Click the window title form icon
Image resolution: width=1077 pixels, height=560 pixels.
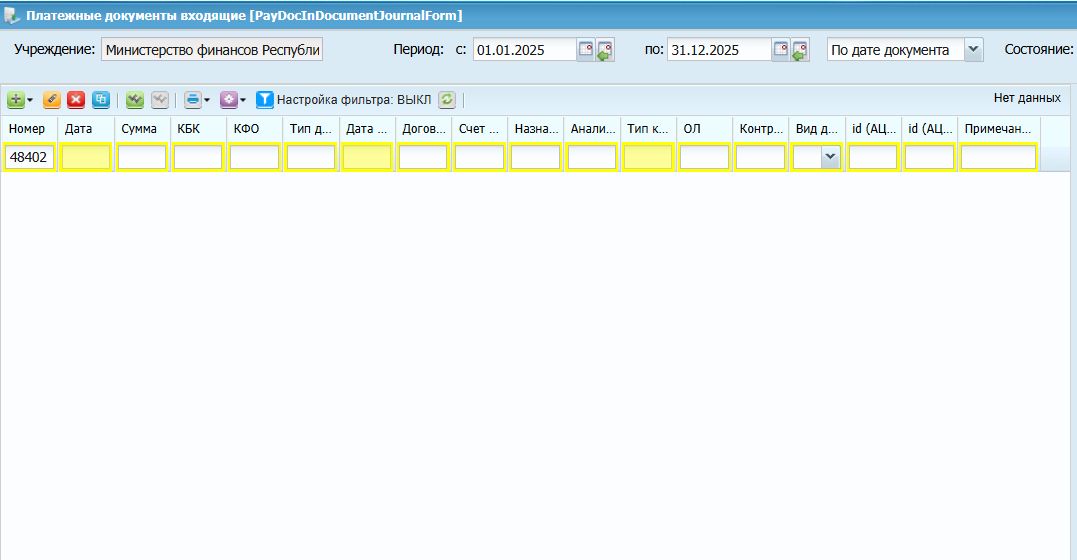click(12, 15)
